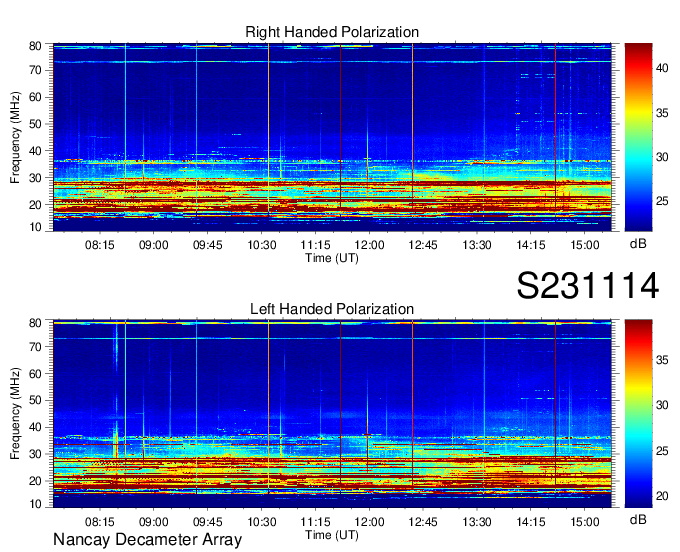Click the 20 MHz tick on Left Handed plot
The image size is (680, 552).
click(x=35, y=481)
